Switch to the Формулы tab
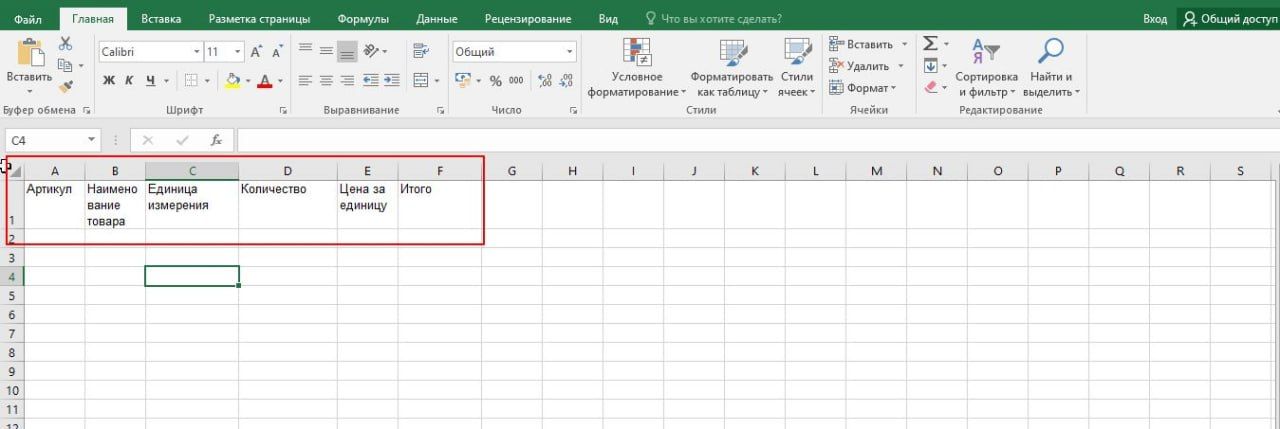This screenshot has height=429, width=1280. (x=363, y=18)
